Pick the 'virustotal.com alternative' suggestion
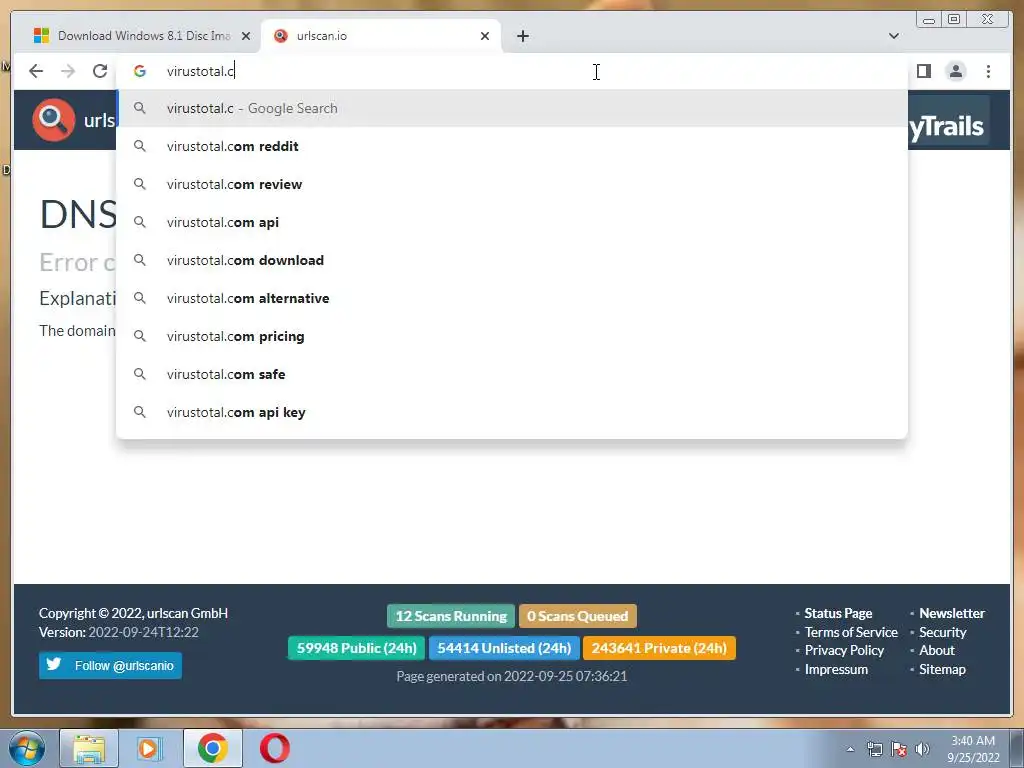 (x=511, y=298)
